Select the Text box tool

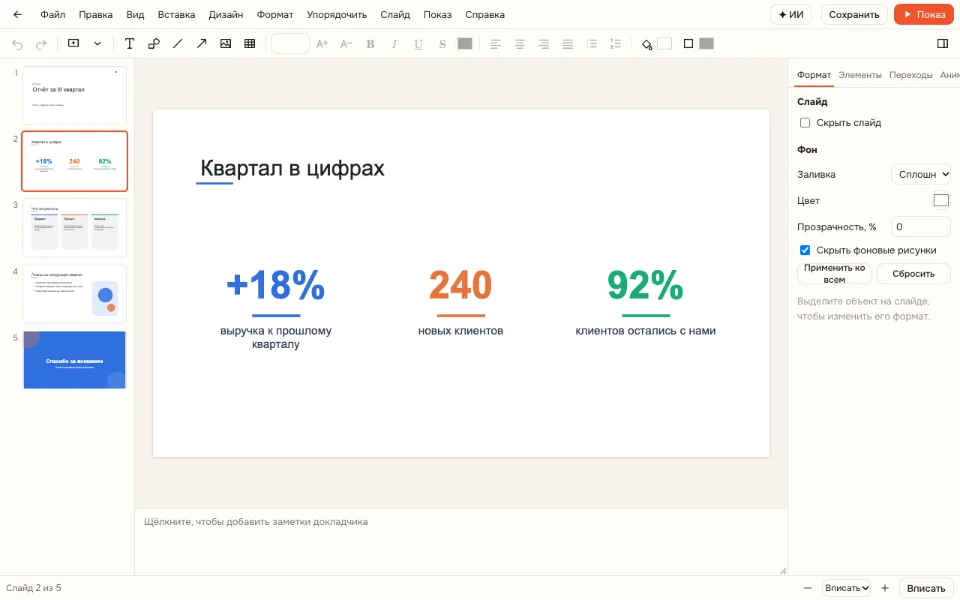click(x=129, y=43)
